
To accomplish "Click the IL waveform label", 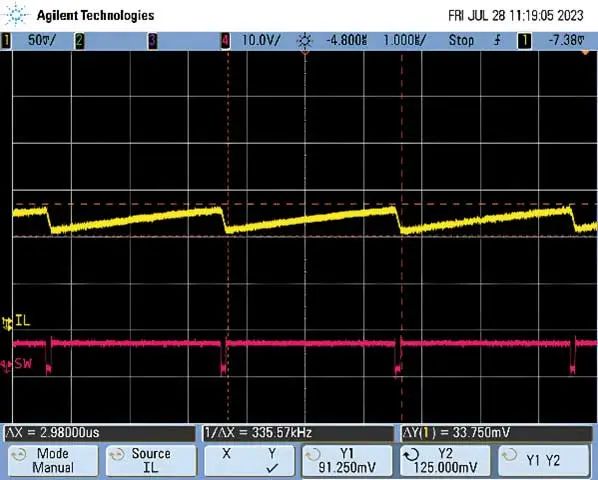I will [x=23, y=321].
